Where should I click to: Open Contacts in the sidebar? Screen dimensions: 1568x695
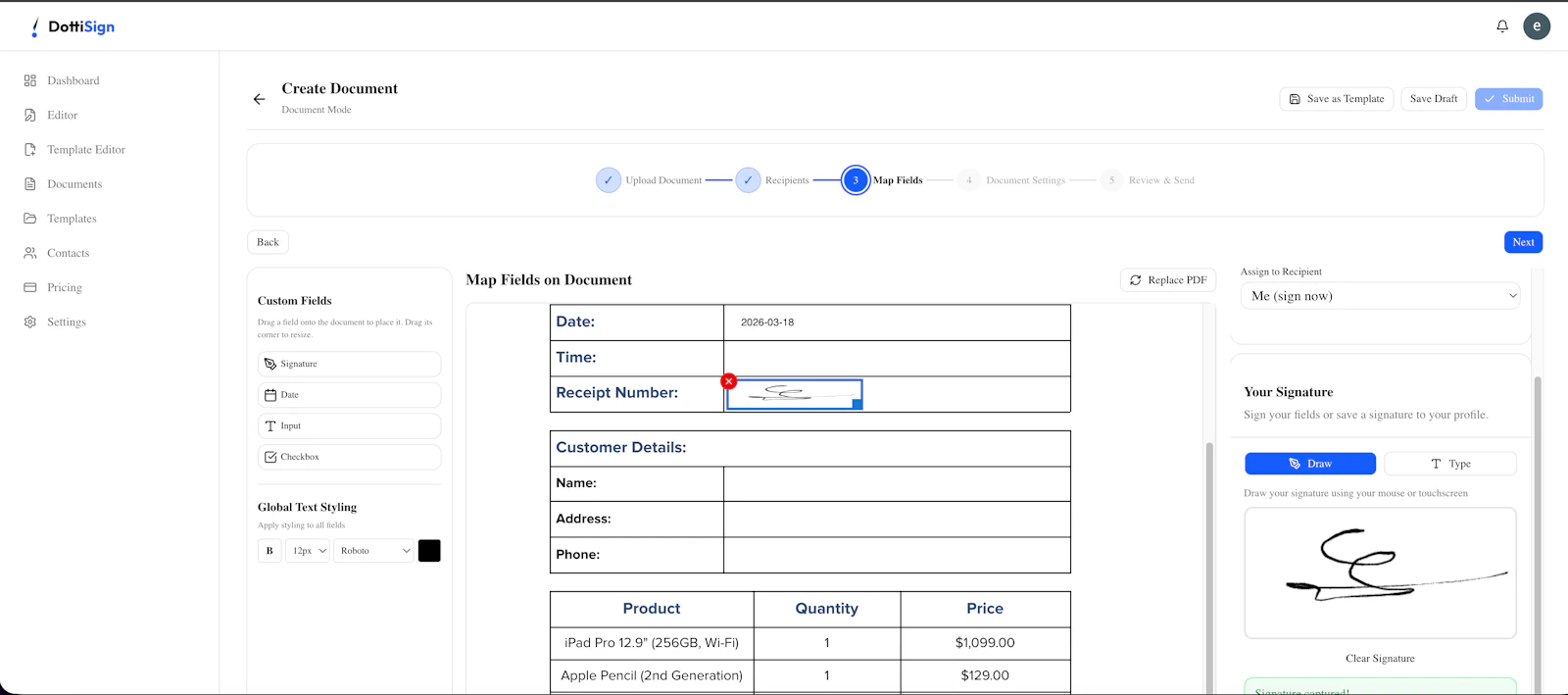click(68, 253)
